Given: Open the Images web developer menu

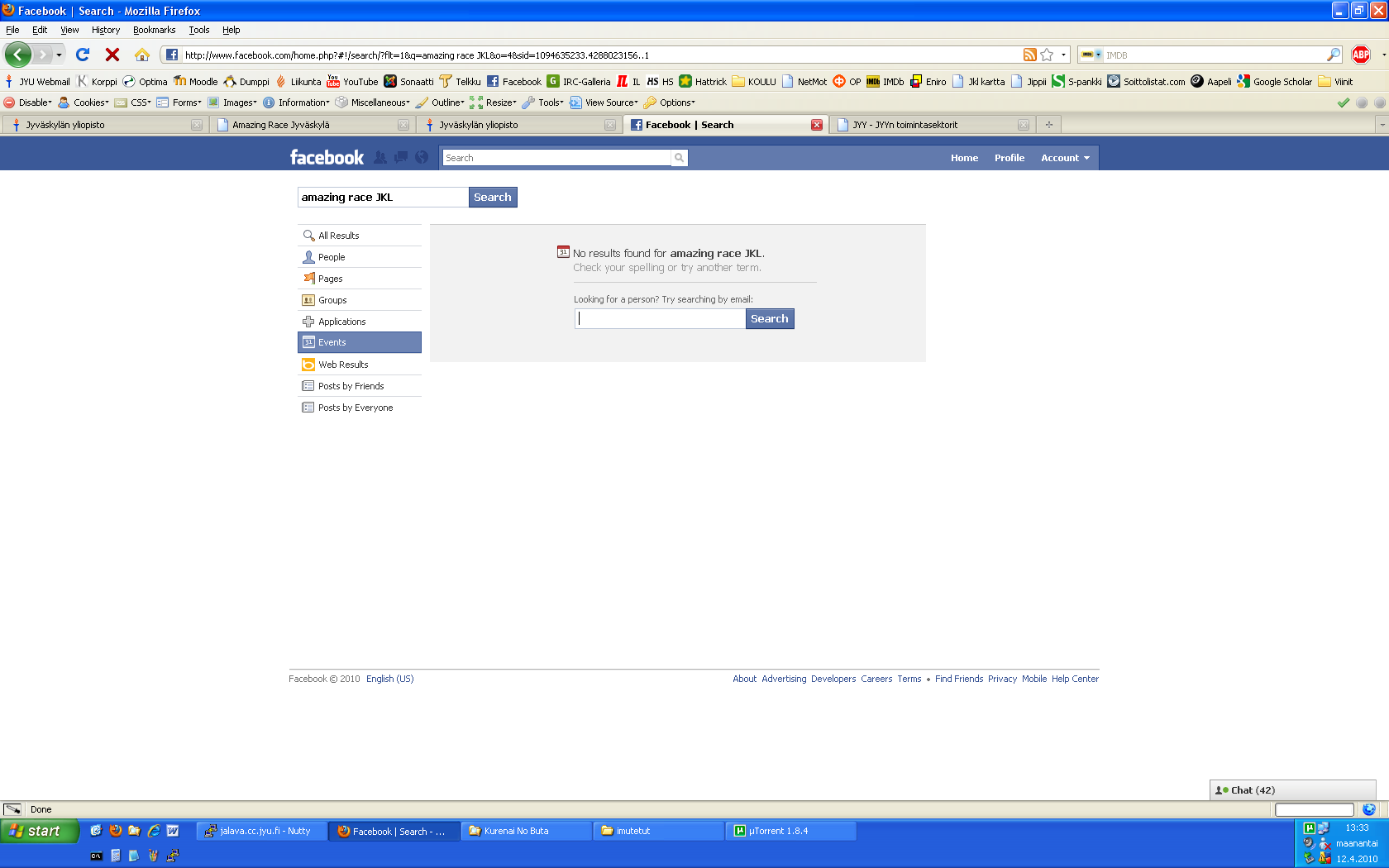Looking at the screenshot, I should pos(232,103).
